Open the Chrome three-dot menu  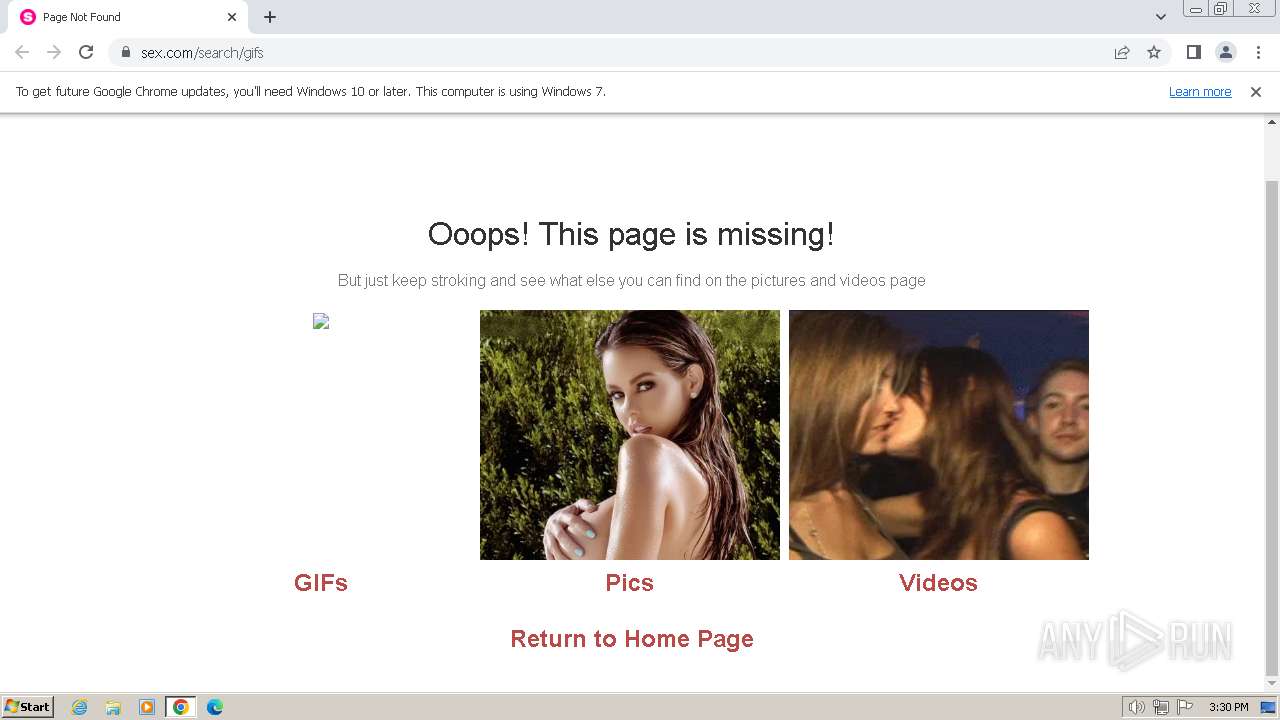coord(1257,52)
